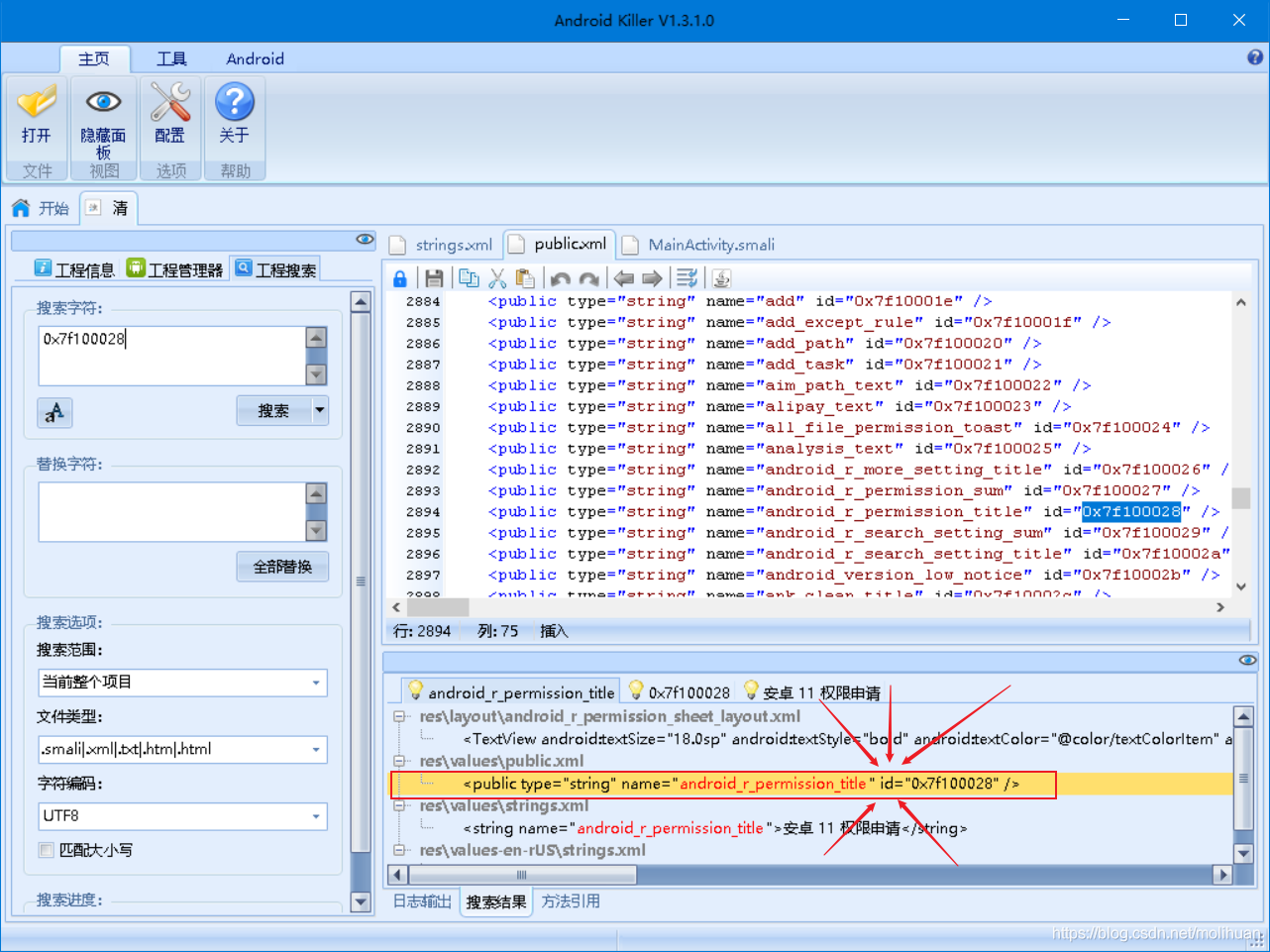
Task: Click code line 2891 analysis_text
Action: (789, 449)
